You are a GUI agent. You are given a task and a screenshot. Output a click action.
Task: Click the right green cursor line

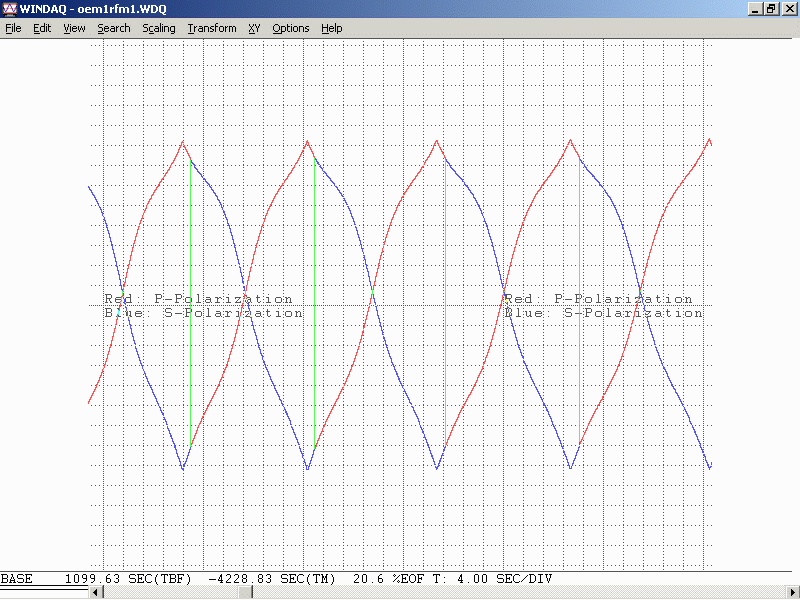pos(315,300)
